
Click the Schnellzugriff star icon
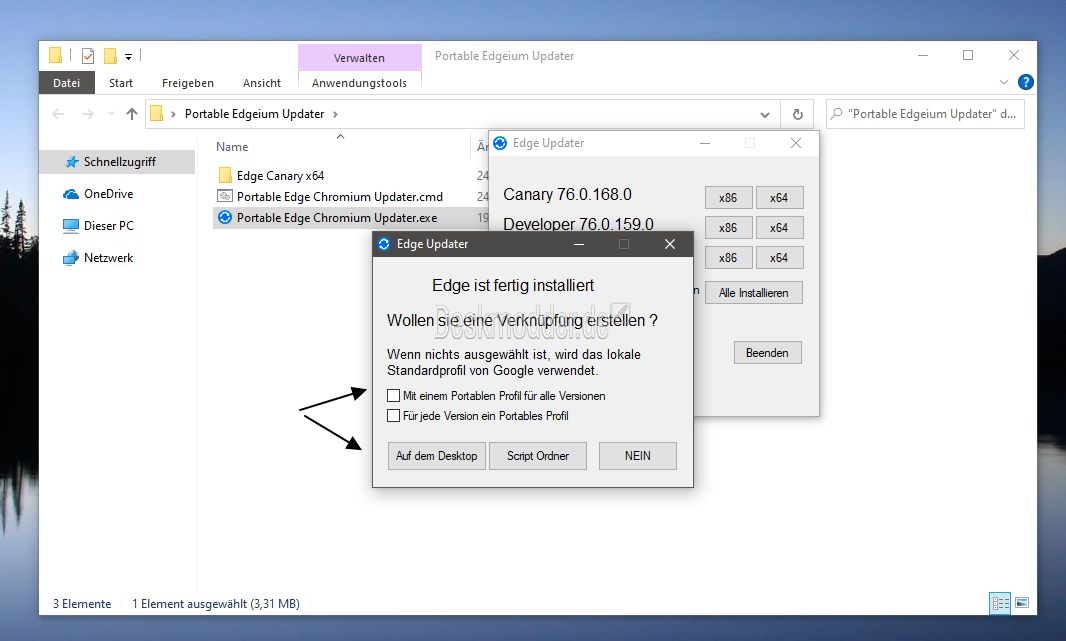click(x=71, y=162)
